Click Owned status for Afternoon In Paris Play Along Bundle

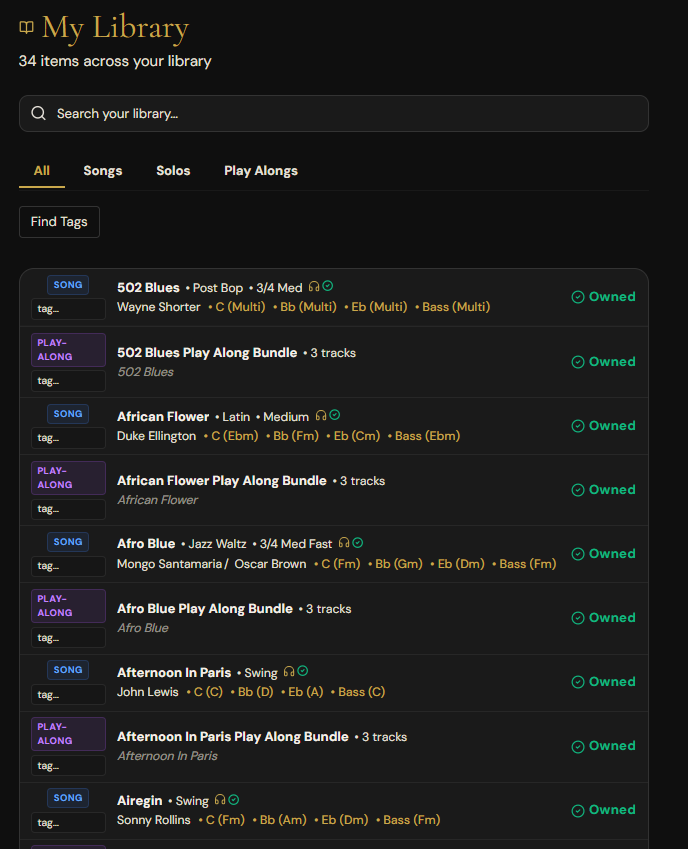coord(603,746)
